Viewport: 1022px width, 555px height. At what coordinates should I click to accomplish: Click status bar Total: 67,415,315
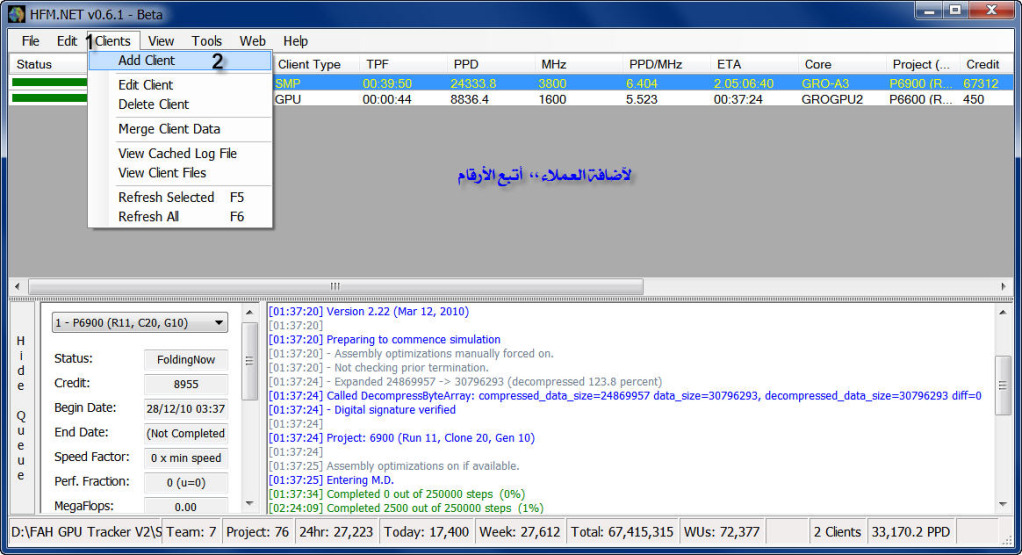point(622,532)
